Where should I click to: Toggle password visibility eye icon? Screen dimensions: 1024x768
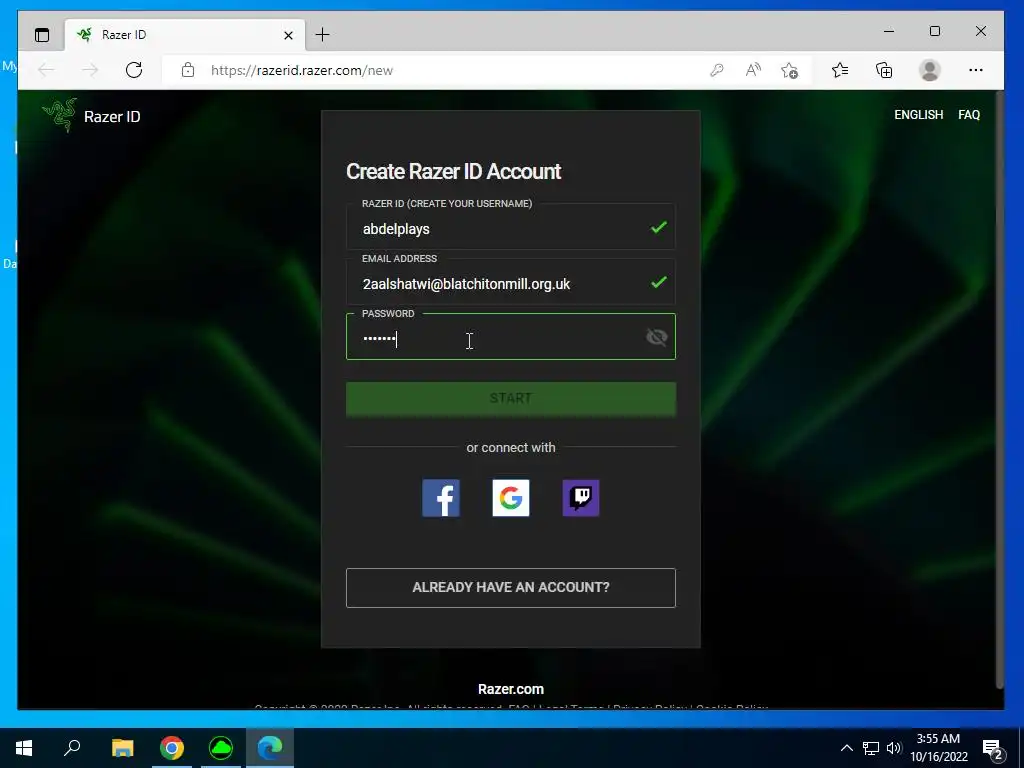pyautogui.click(x=656, y=337)
